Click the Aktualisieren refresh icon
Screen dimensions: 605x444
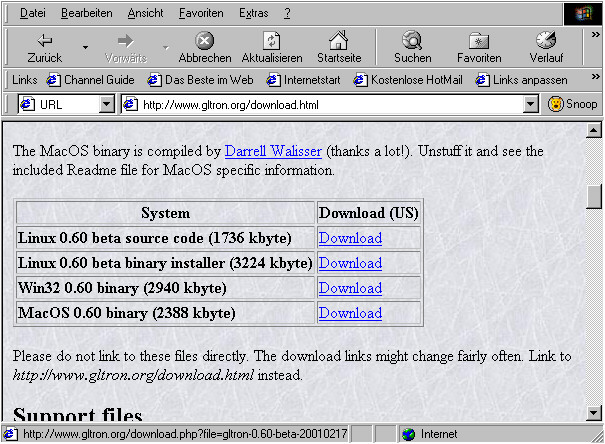click(x=272, y=41)
